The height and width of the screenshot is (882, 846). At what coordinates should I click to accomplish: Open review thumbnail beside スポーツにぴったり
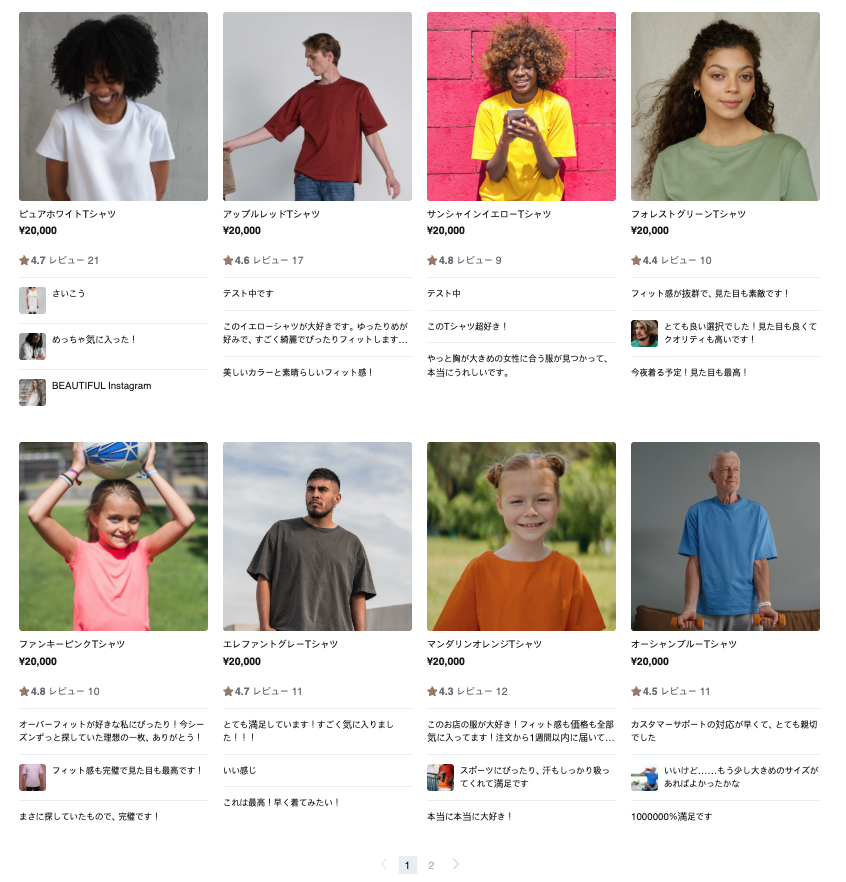point(440,777)
